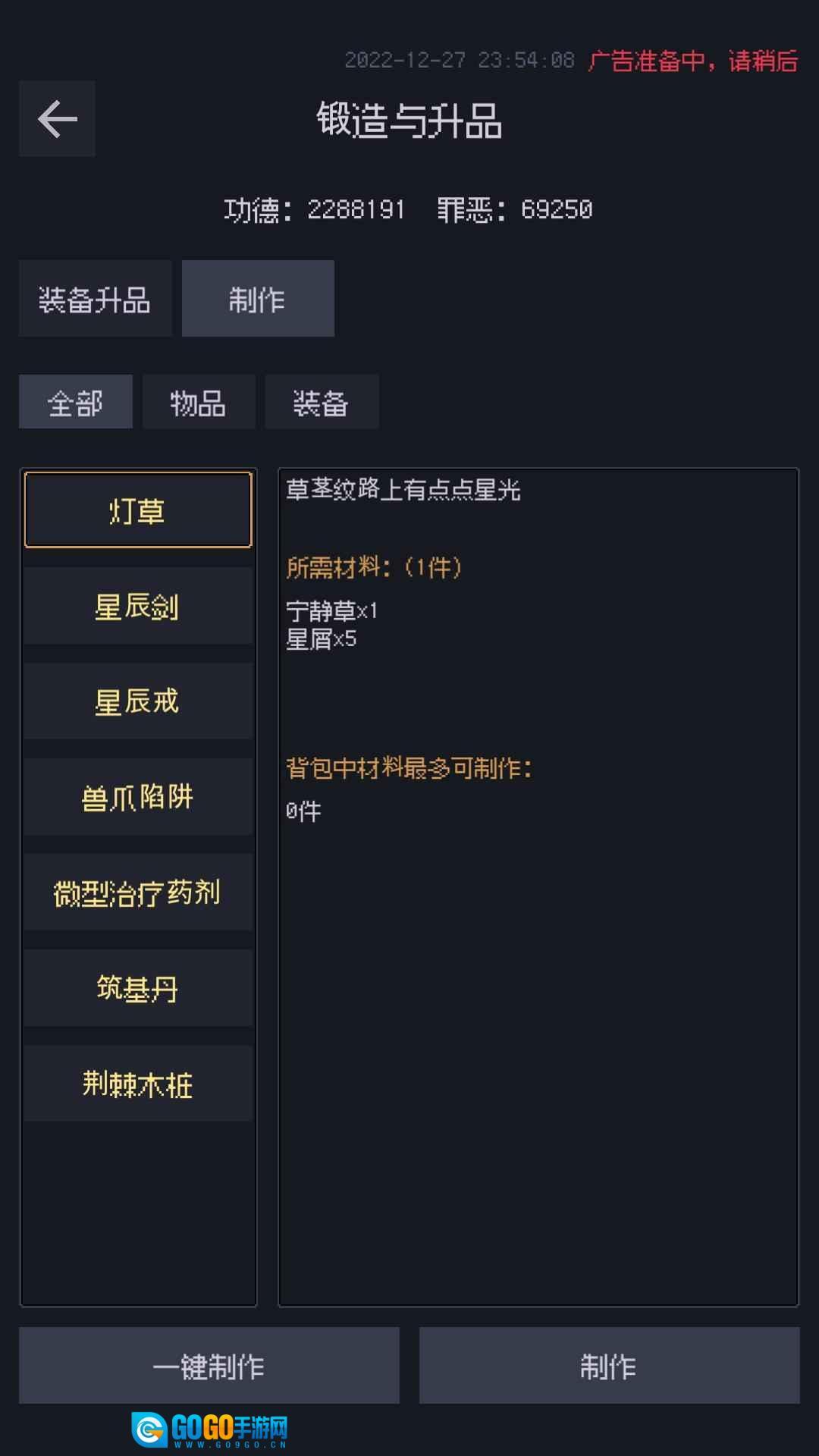
Task: Filter list by 装备
Action: click(321, 402)
